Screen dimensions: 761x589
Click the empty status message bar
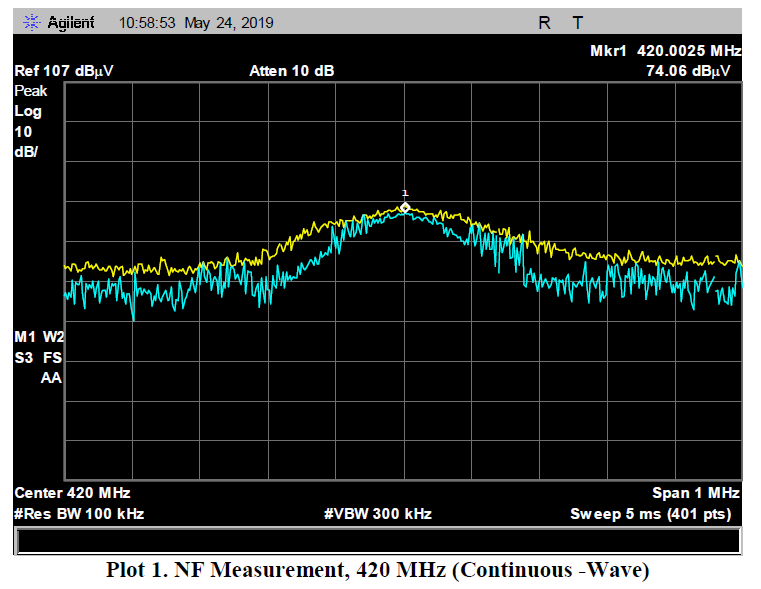[378, 540]
